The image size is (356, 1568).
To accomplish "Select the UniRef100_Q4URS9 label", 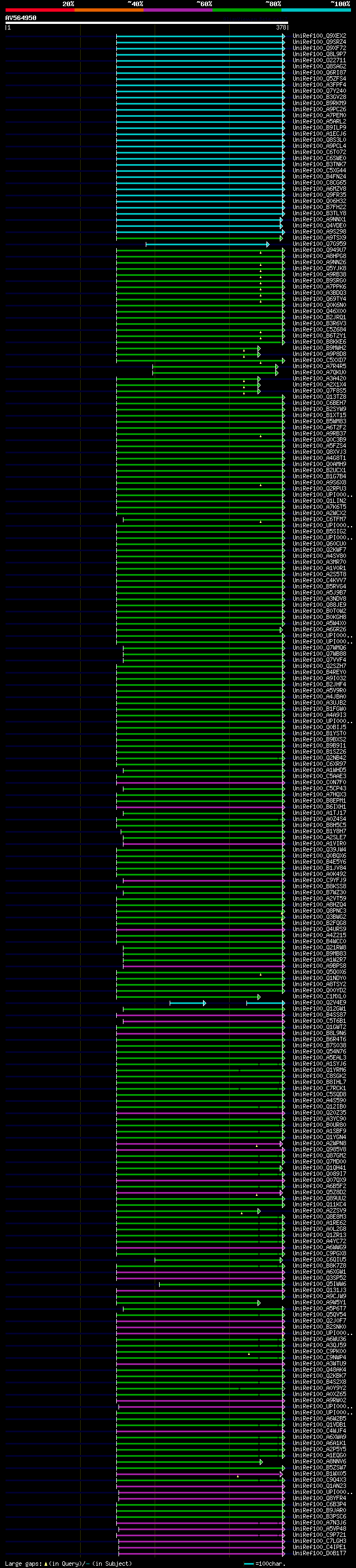I will pyautogui.click(x=319, y=929).
